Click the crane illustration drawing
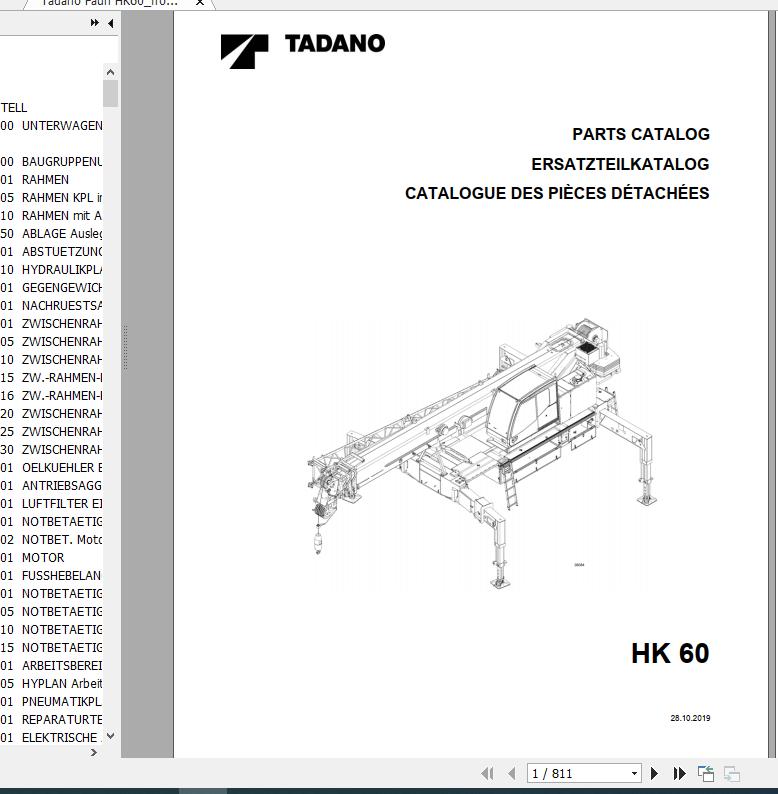This screenshot has height=794, width=778. click(482, 453)
